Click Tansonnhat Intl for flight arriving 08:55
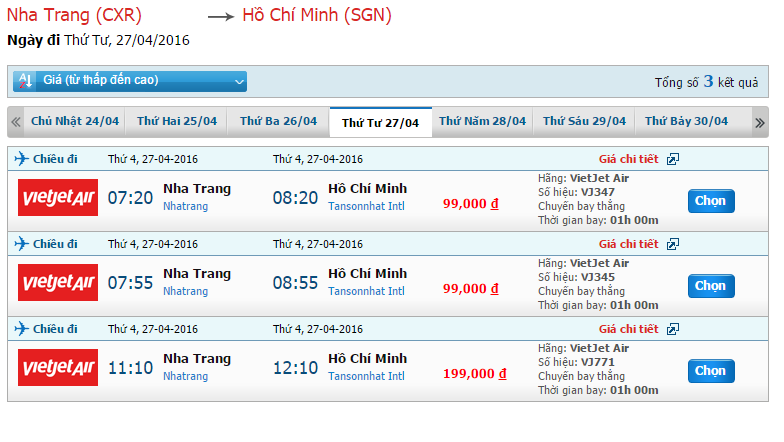 (x=366, y=291)
